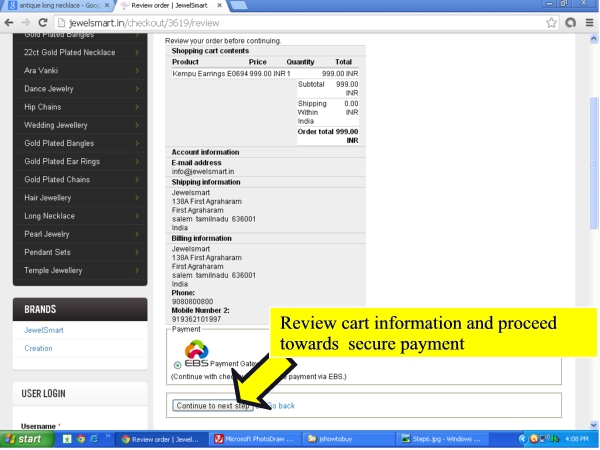
Task: Switch to antique long necklace tab
Action: (57, 5)
